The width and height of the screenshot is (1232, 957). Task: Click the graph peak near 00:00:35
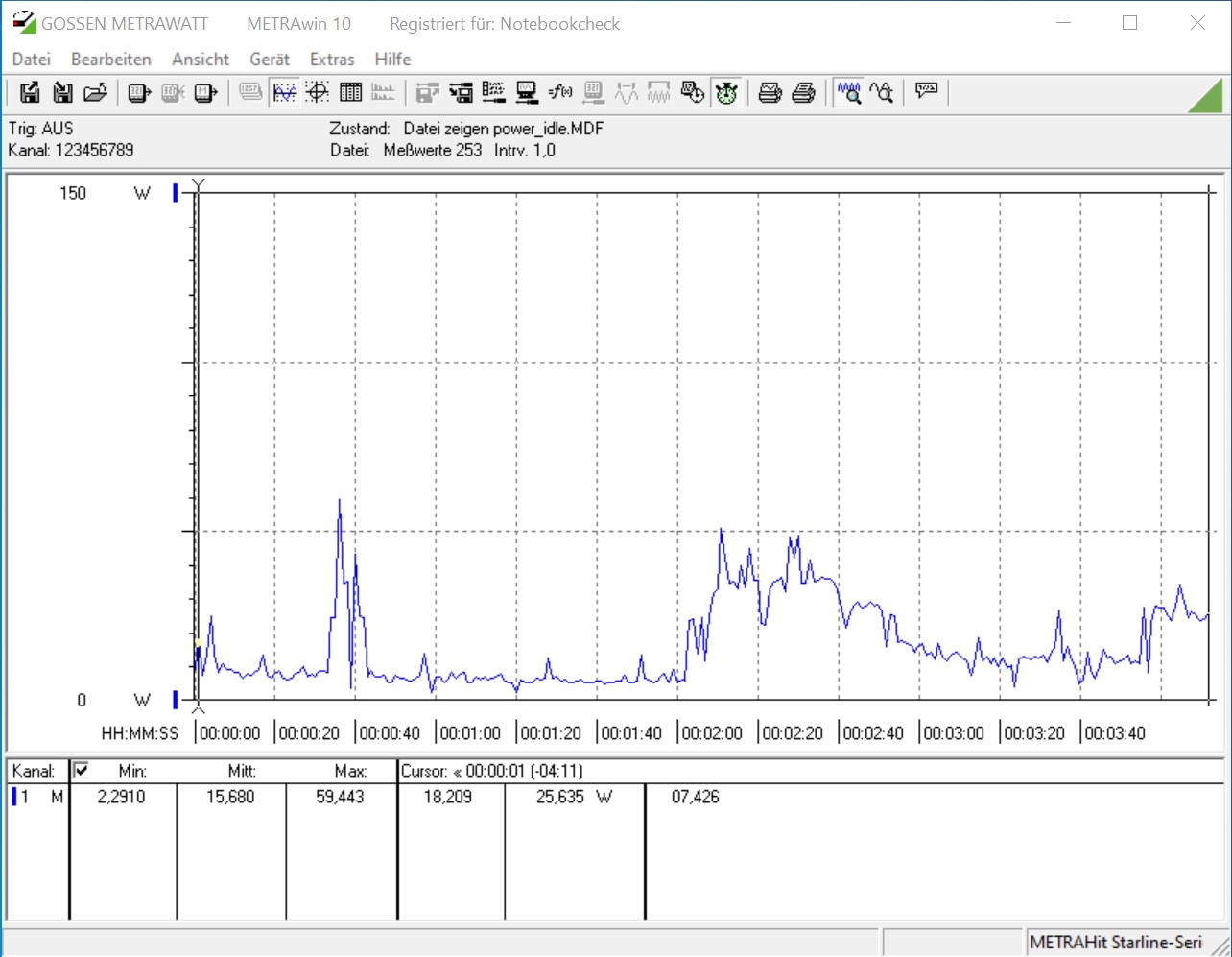point(340,501)
